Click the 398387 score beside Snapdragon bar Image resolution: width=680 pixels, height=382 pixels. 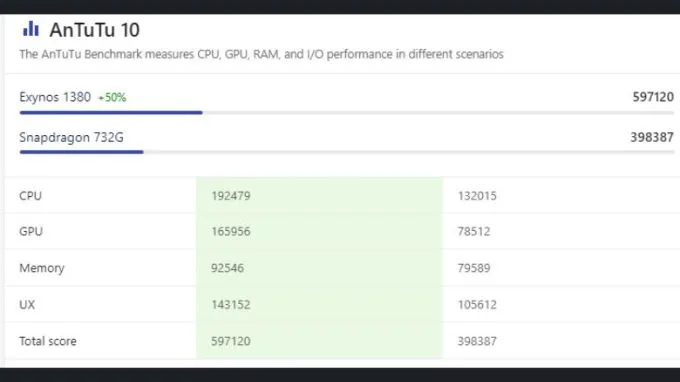click(652, 137)
